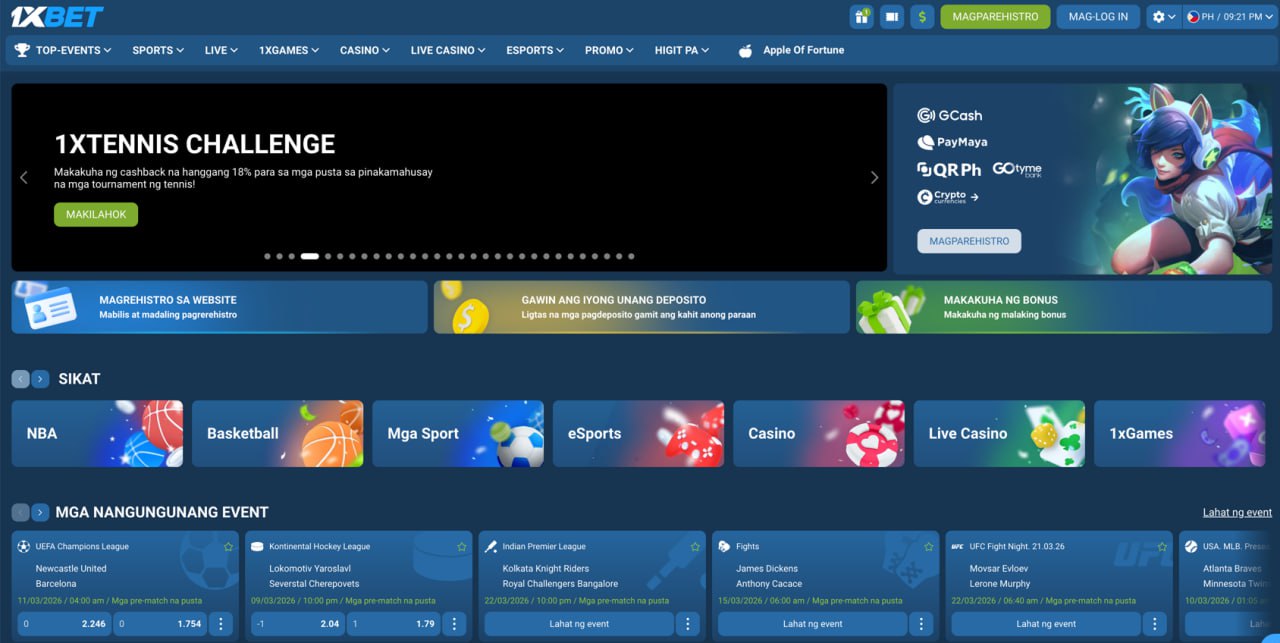Viewport: 1280px width, 643px height.
Task: Open the HIGIT PA menu
Action: coord(682,50)
